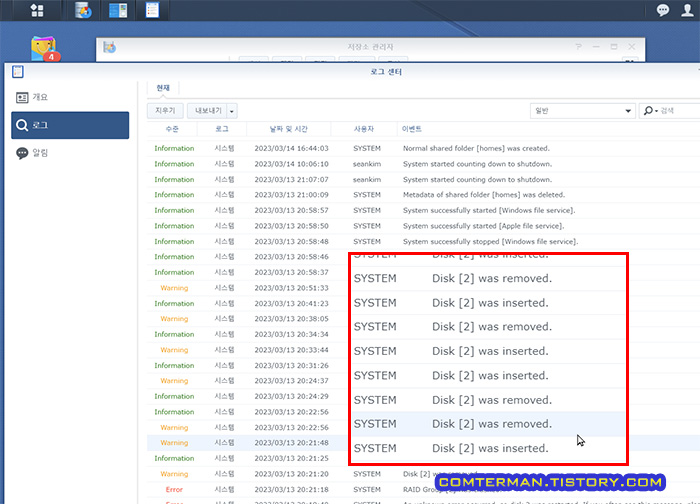Click the 내보내기 button

[208, 110]
